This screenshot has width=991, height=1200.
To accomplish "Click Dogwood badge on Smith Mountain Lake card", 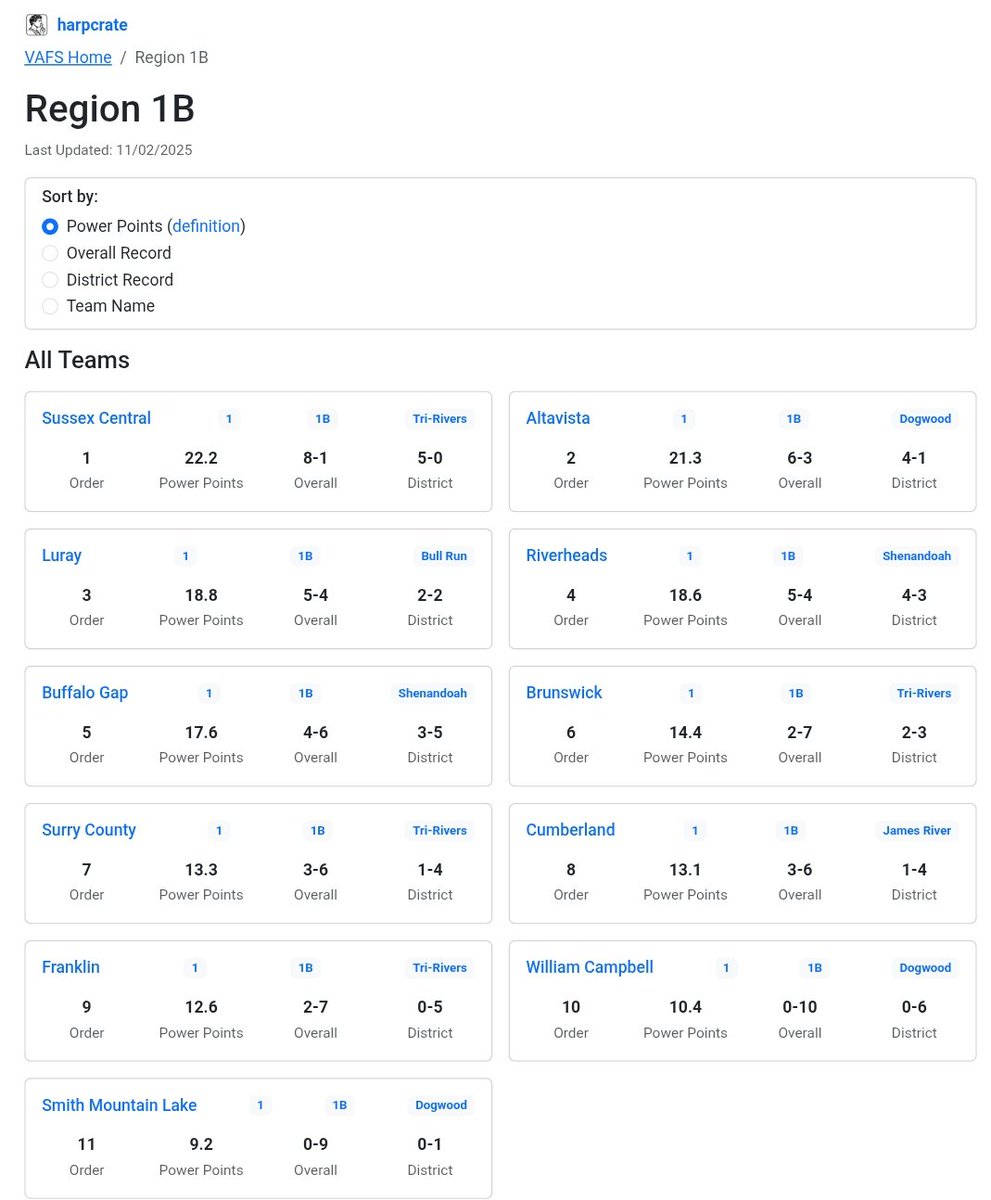I will point(441,1106).
